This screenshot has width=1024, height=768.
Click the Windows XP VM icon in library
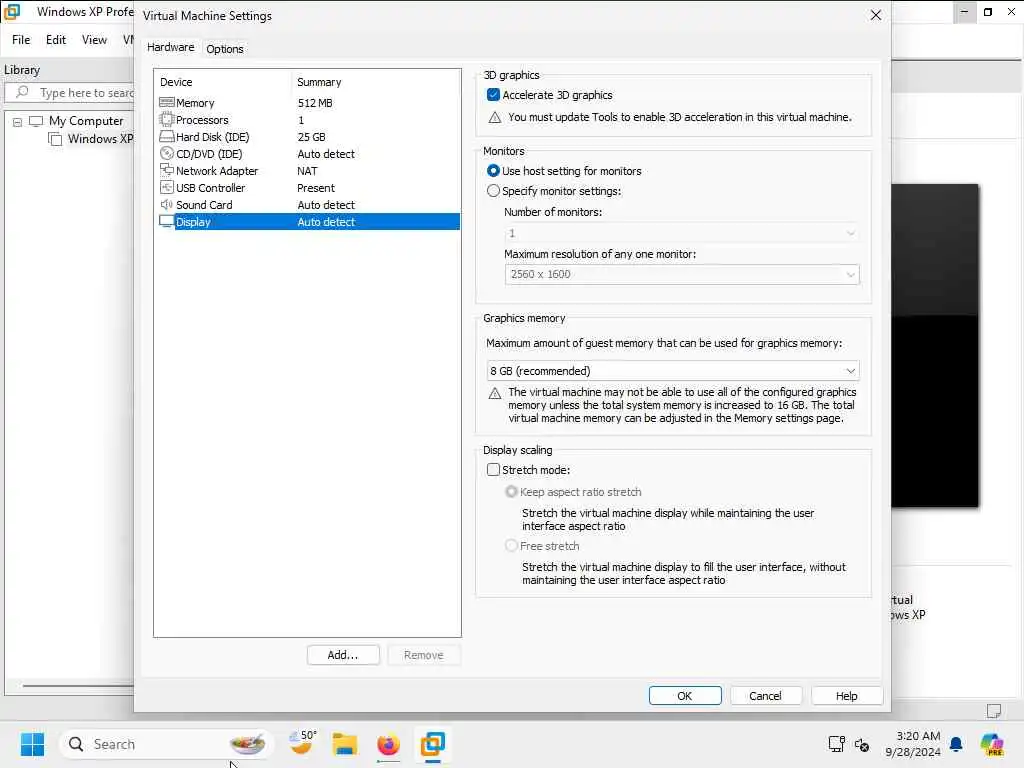click(56, 139)
